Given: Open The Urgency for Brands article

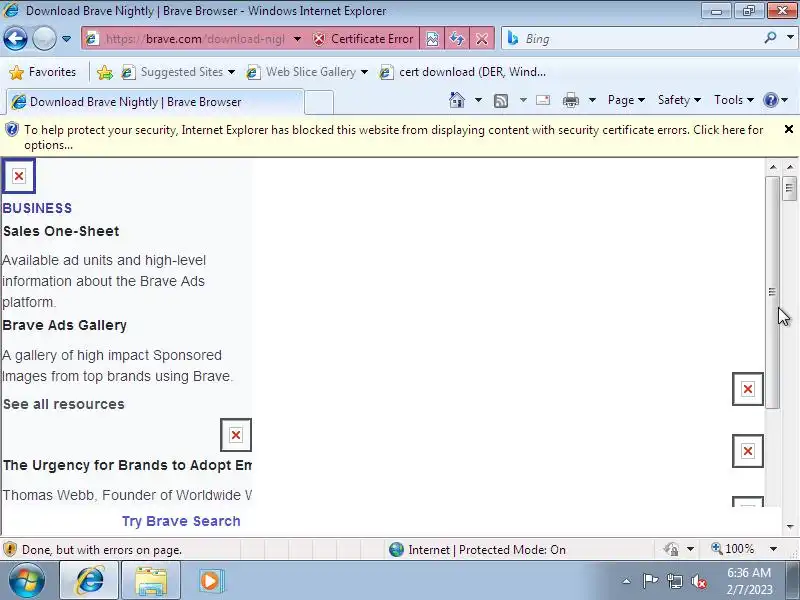Looking at the screenshot, I should tap(127, 465).
